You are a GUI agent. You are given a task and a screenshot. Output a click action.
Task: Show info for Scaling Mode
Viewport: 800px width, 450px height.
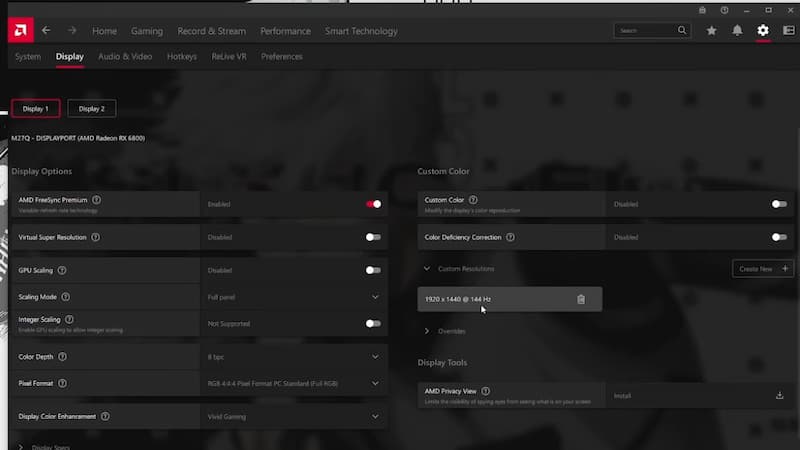point(66,297)
